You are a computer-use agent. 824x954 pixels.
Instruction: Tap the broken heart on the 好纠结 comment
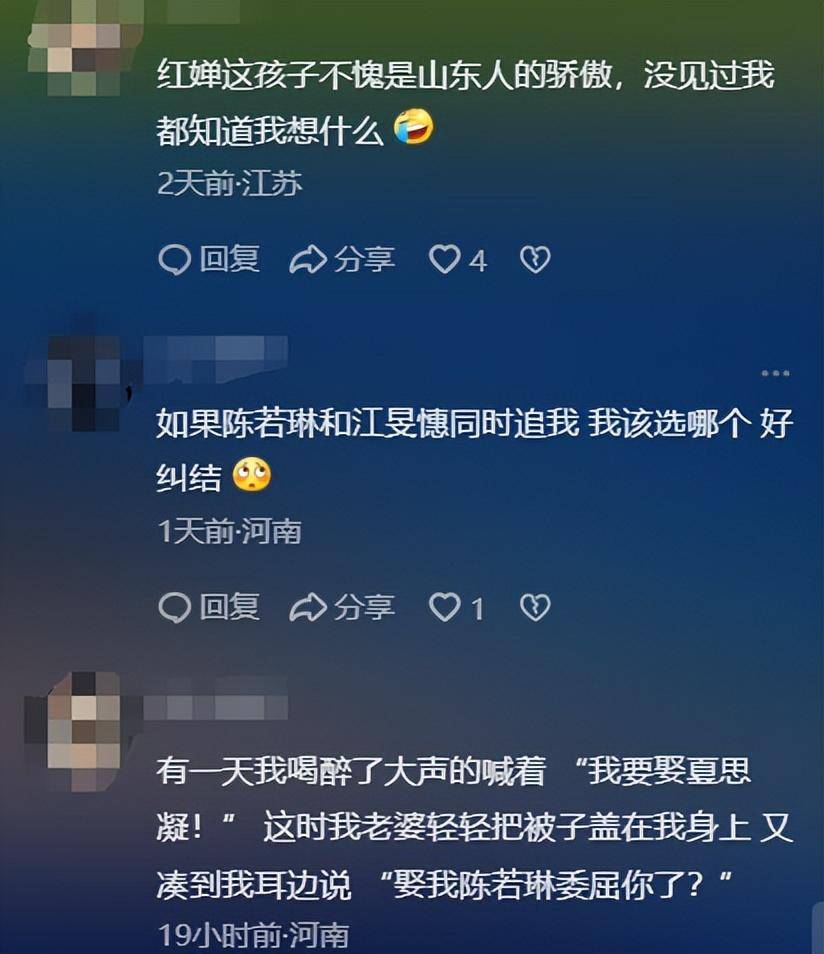pos(536,608)
